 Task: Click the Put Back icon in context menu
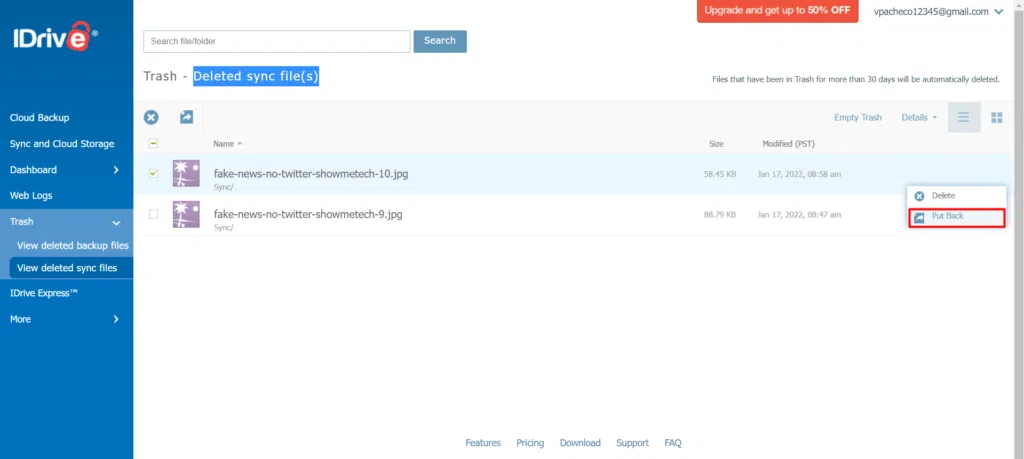point(919,217)
